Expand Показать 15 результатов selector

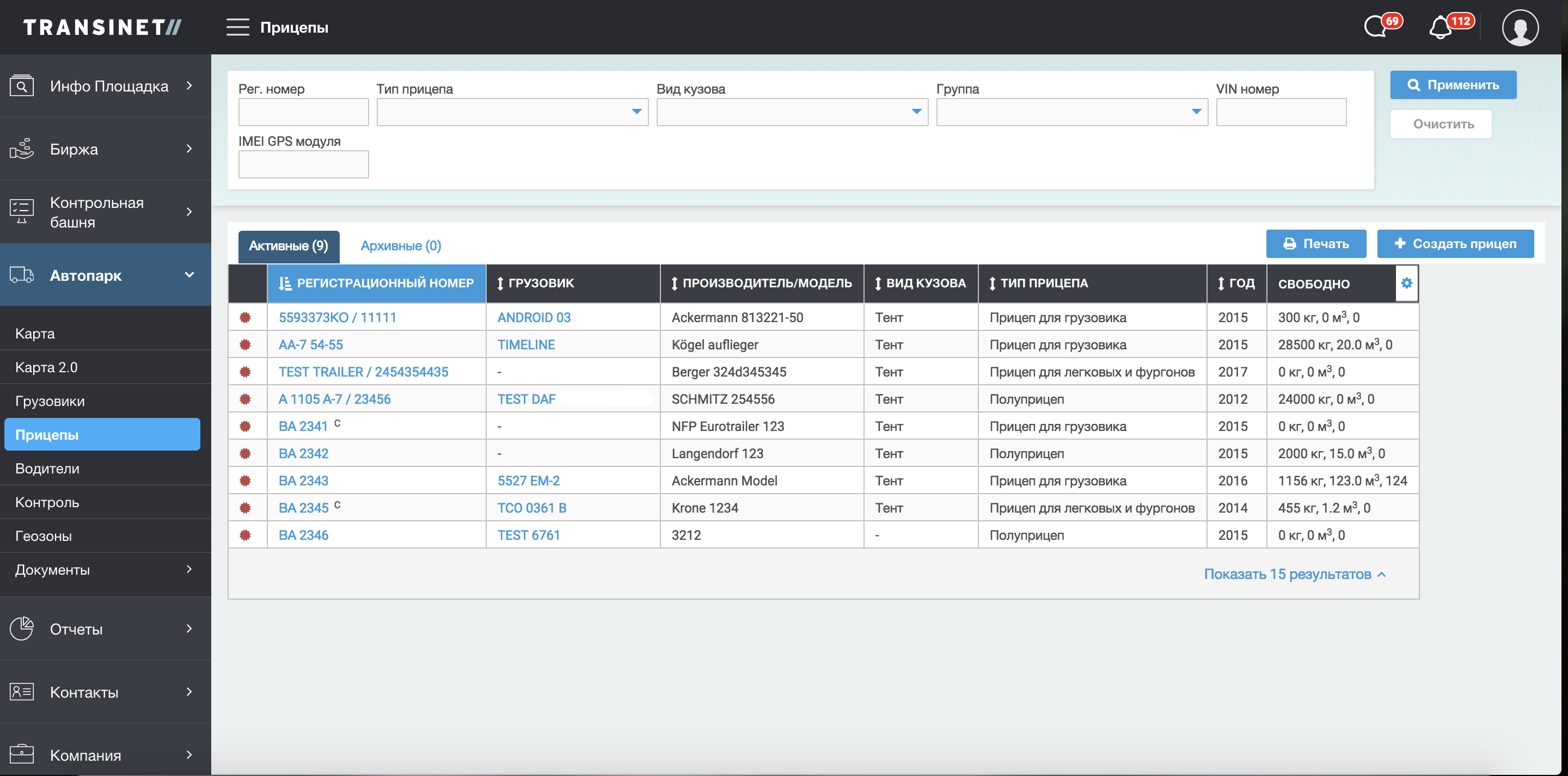click(1294, 574)
